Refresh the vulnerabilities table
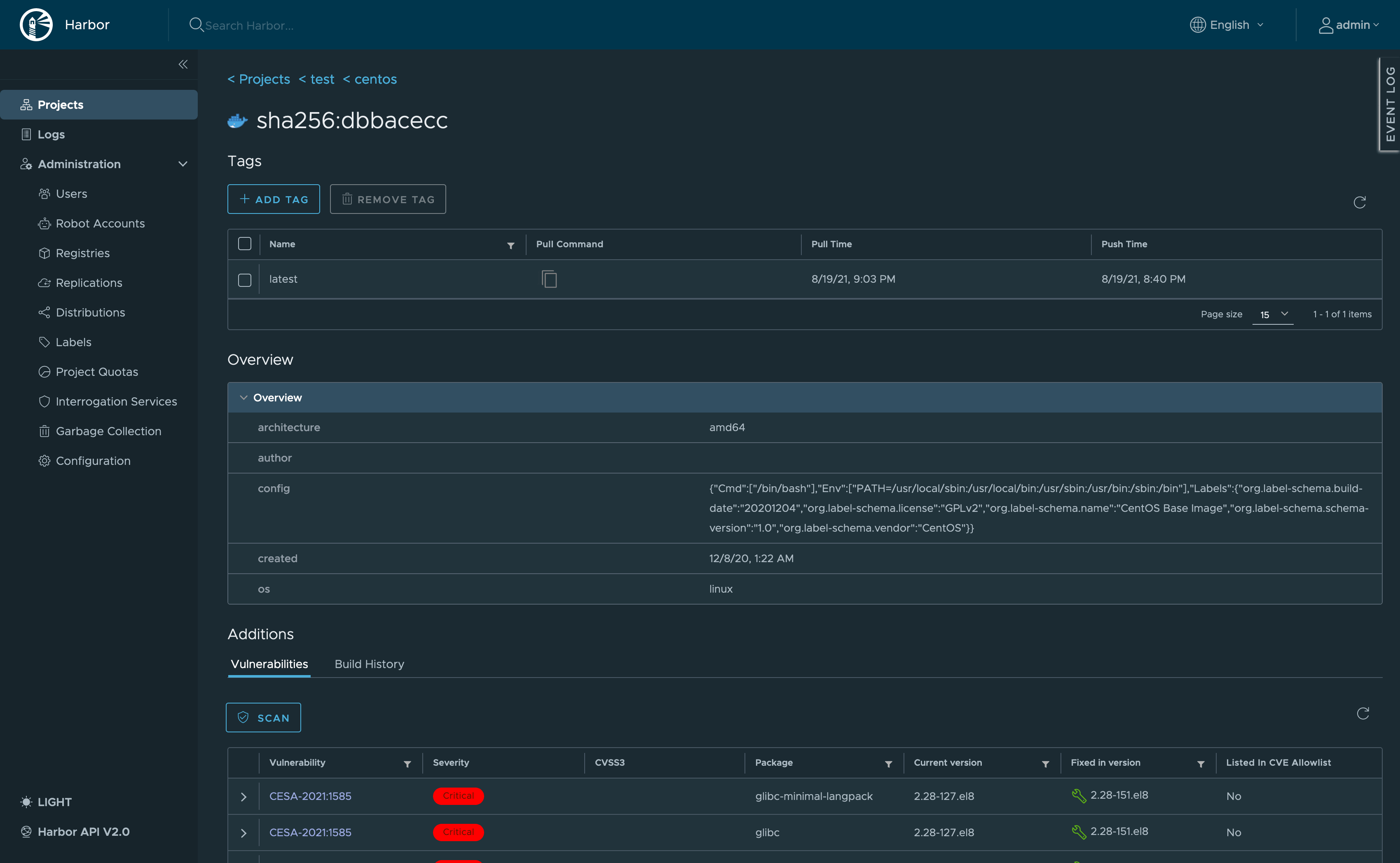This screenshot has height=863, width=1400. coord(1363,713)
